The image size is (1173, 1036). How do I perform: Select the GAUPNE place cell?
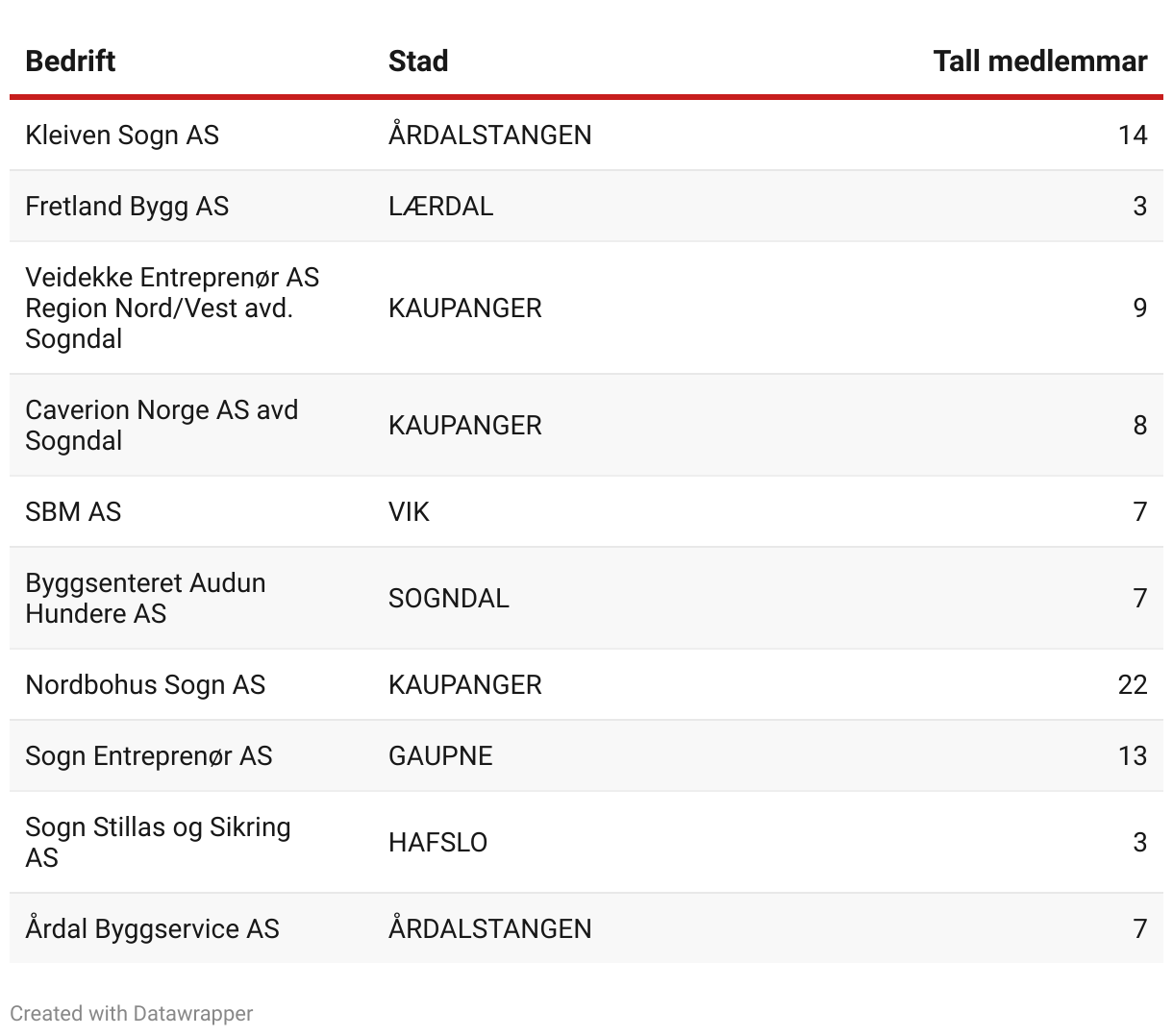click(440, 755)
